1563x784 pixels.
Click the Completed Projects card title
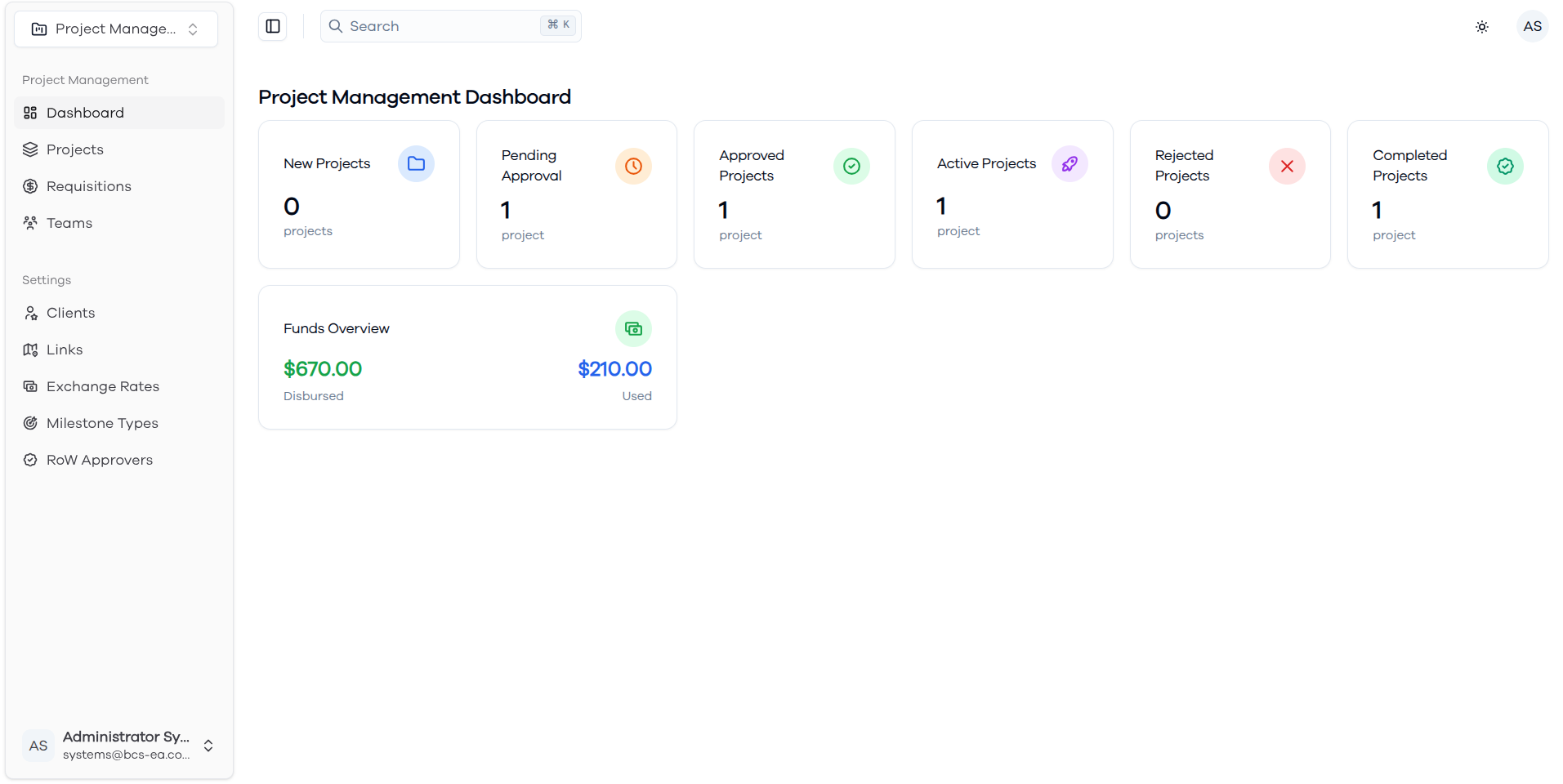click(x=1409, y=166)
